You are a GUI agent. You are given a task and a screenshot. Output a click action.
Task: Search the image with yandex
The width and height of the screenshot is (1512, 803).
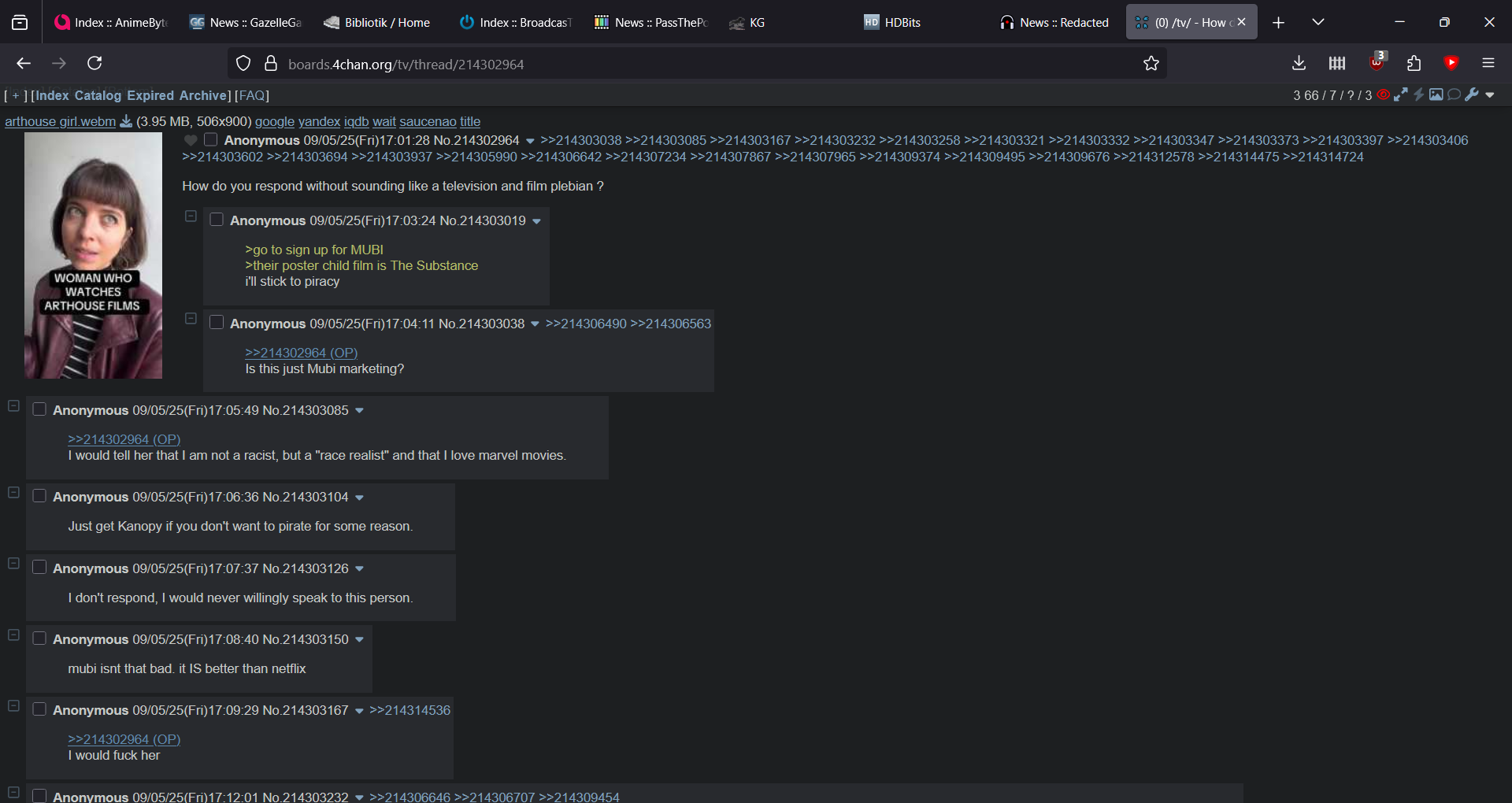click(x=319, y=121)
